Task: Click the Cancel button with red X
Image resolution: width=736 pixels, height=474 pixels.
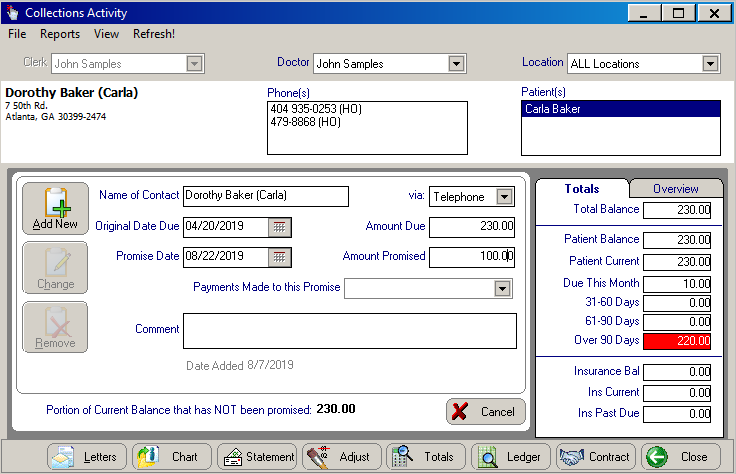Action: tap(486, 412)
